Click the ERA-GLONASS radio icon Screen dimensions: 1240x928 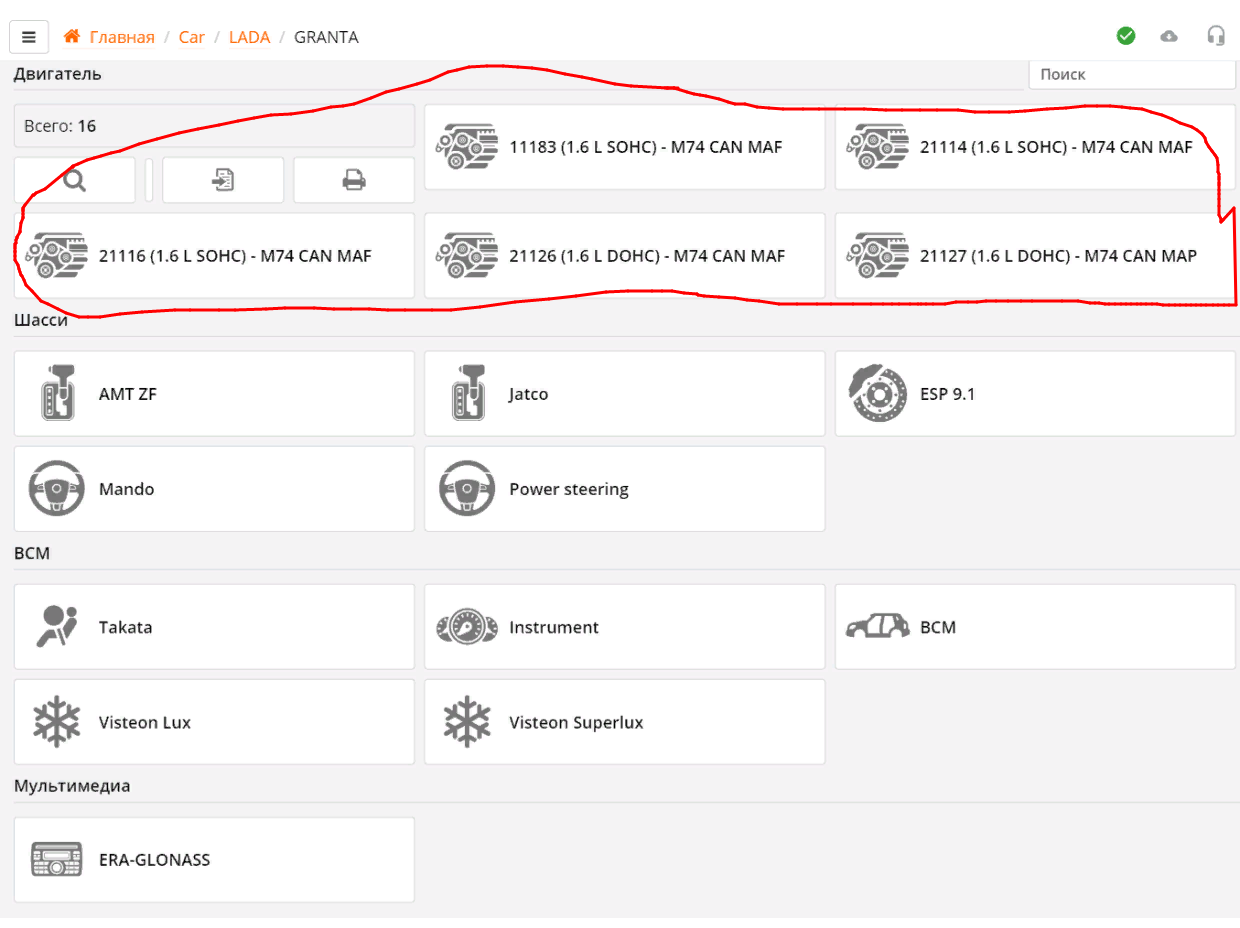coord(56,860)
